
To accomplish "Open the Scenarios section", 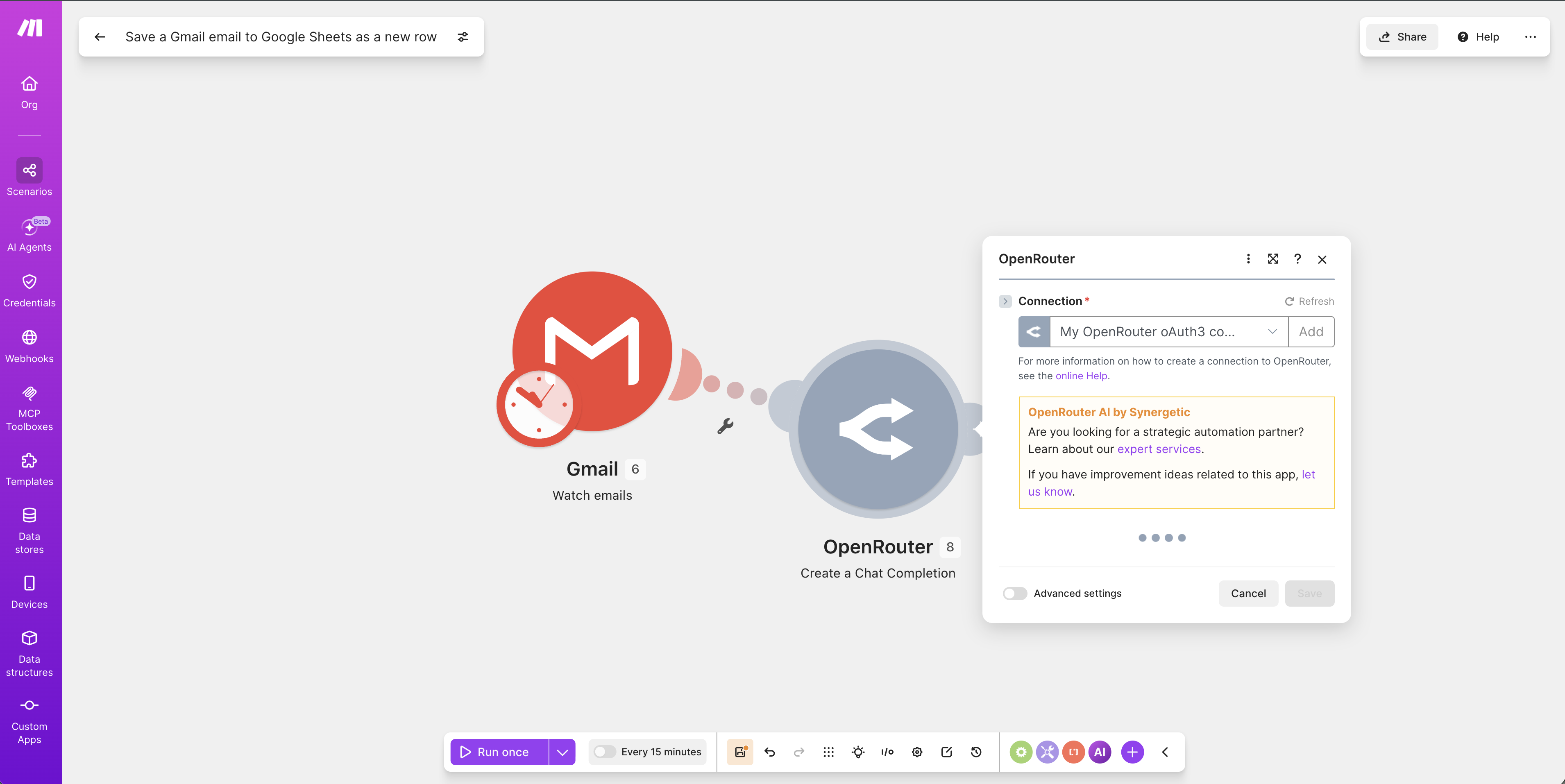I will click(29, 177).
